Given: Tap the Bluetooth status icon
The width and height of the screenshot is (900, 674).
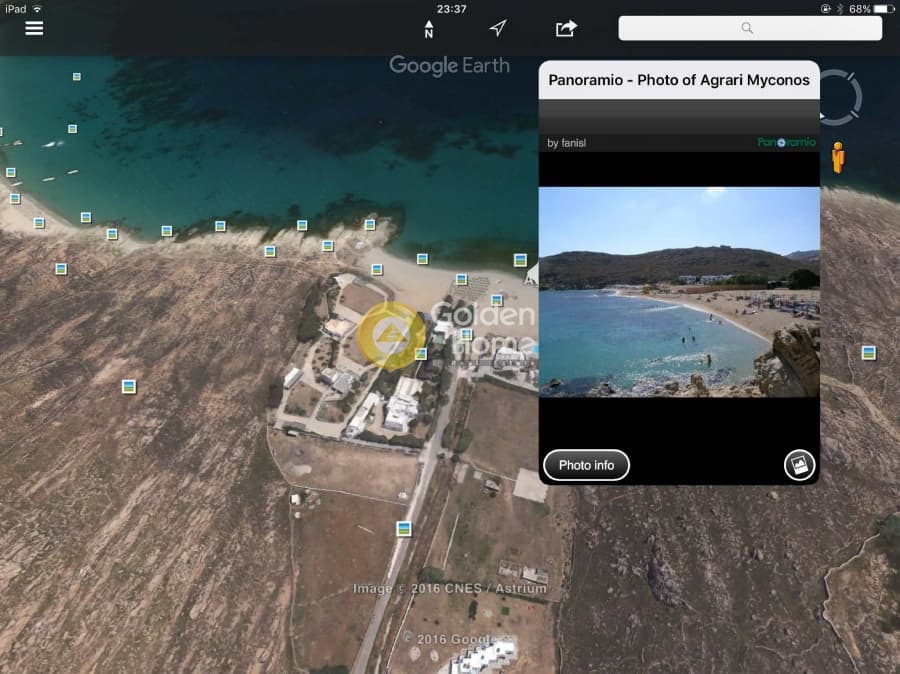Looking at the screenshot, I should click(x=839, y=9).
